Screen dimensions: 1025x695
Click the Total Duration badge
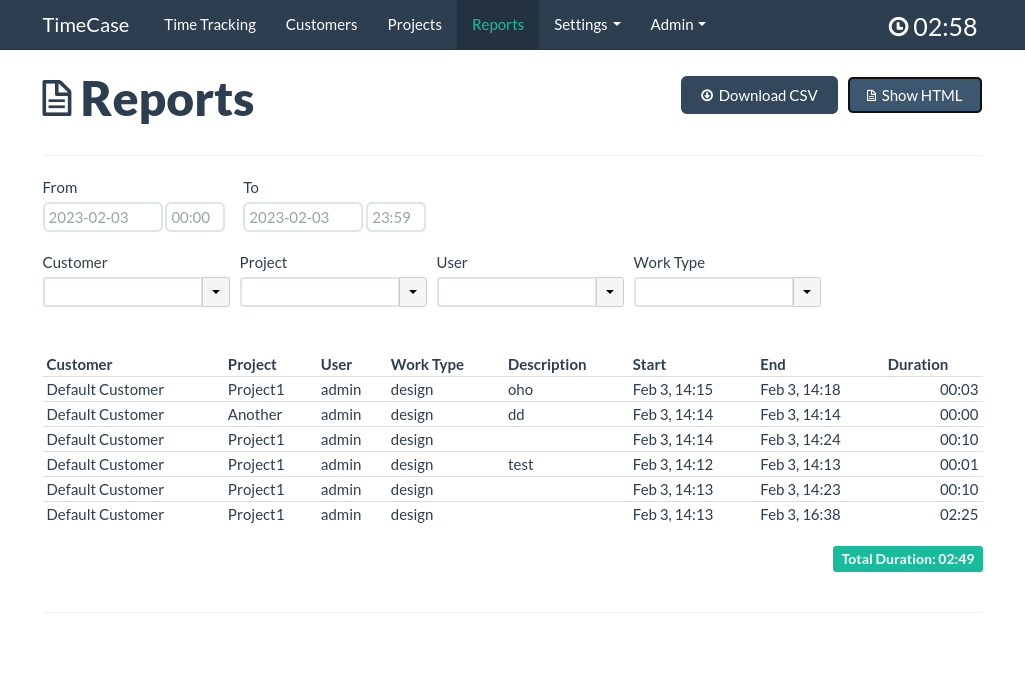907,559
